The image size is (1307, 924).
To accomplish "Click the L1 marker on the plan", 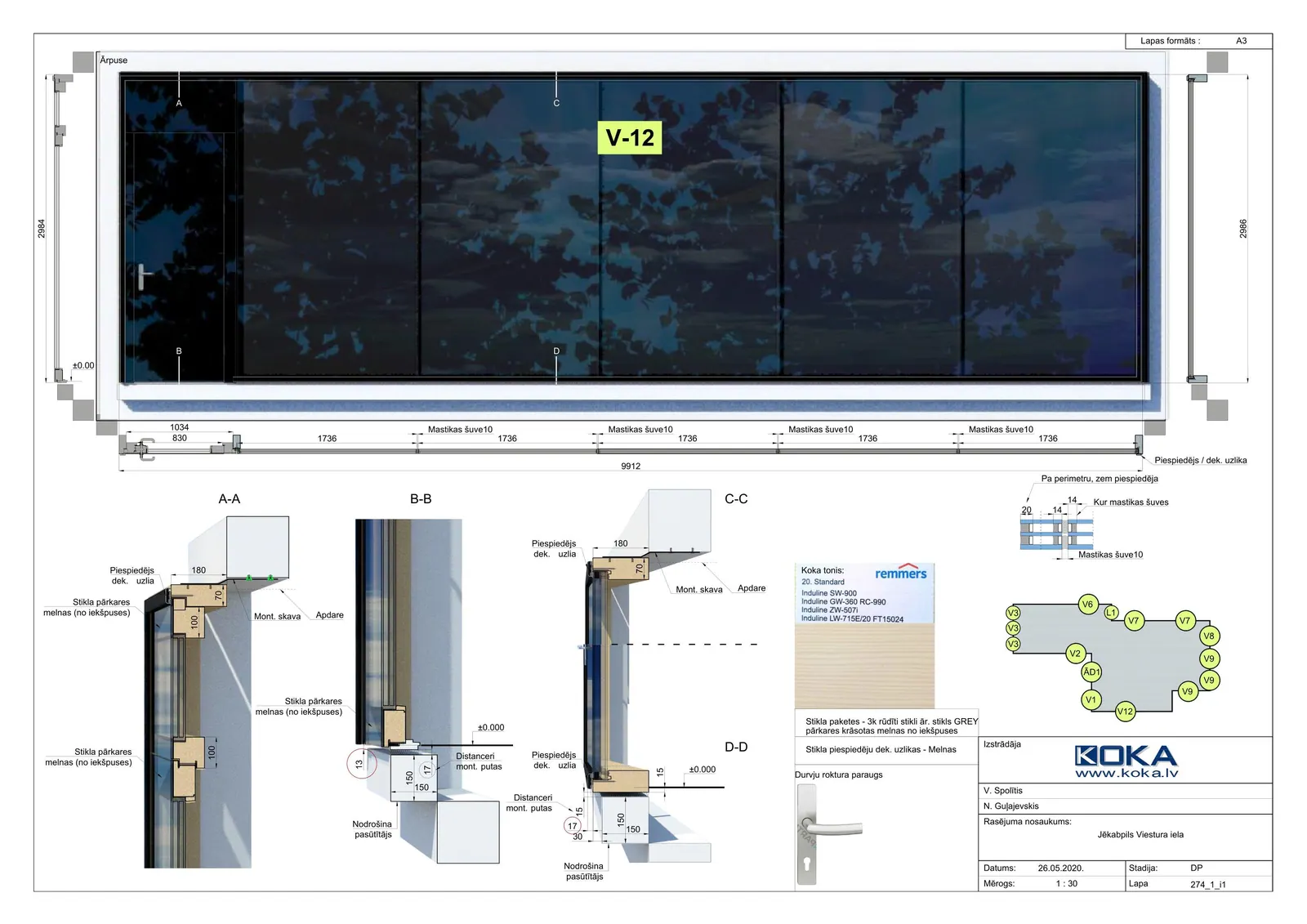I will (1111, 613).
